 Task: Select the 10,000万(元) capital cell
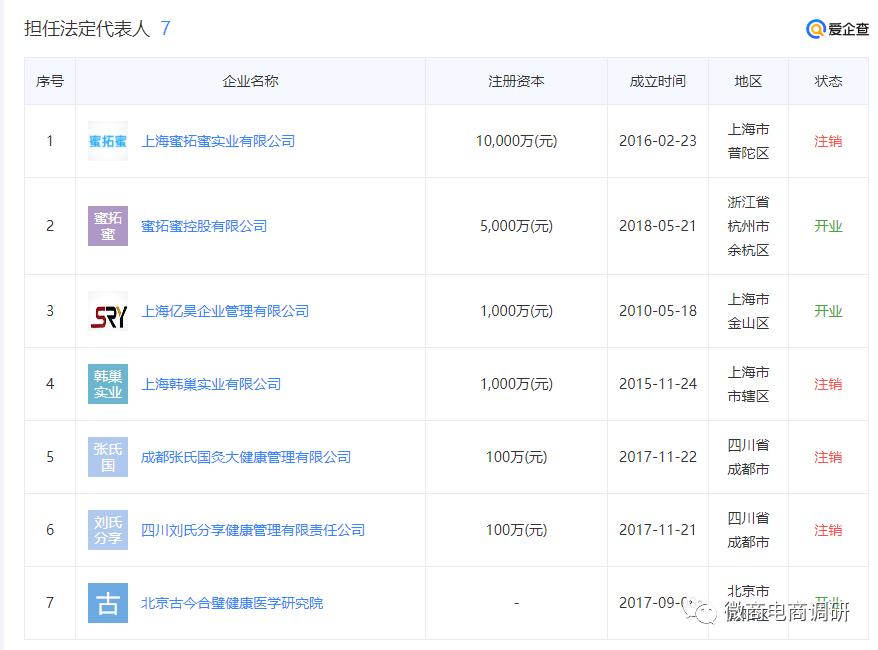coord(516,141)
